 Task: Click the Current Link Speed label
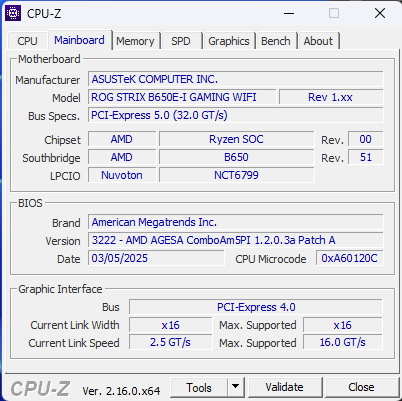(x=74, y=343)
